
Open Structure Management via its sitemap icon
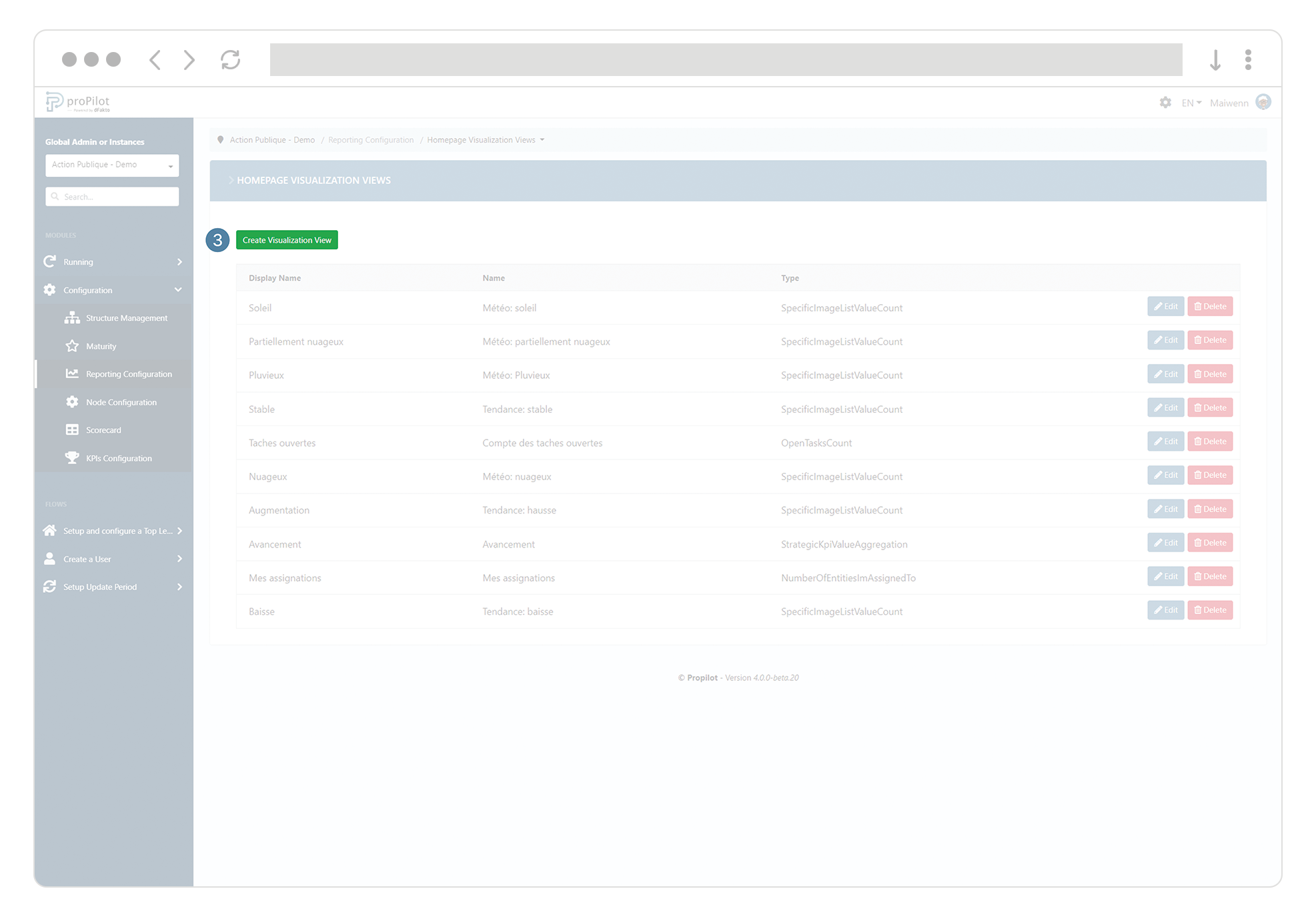click(72, 318)
